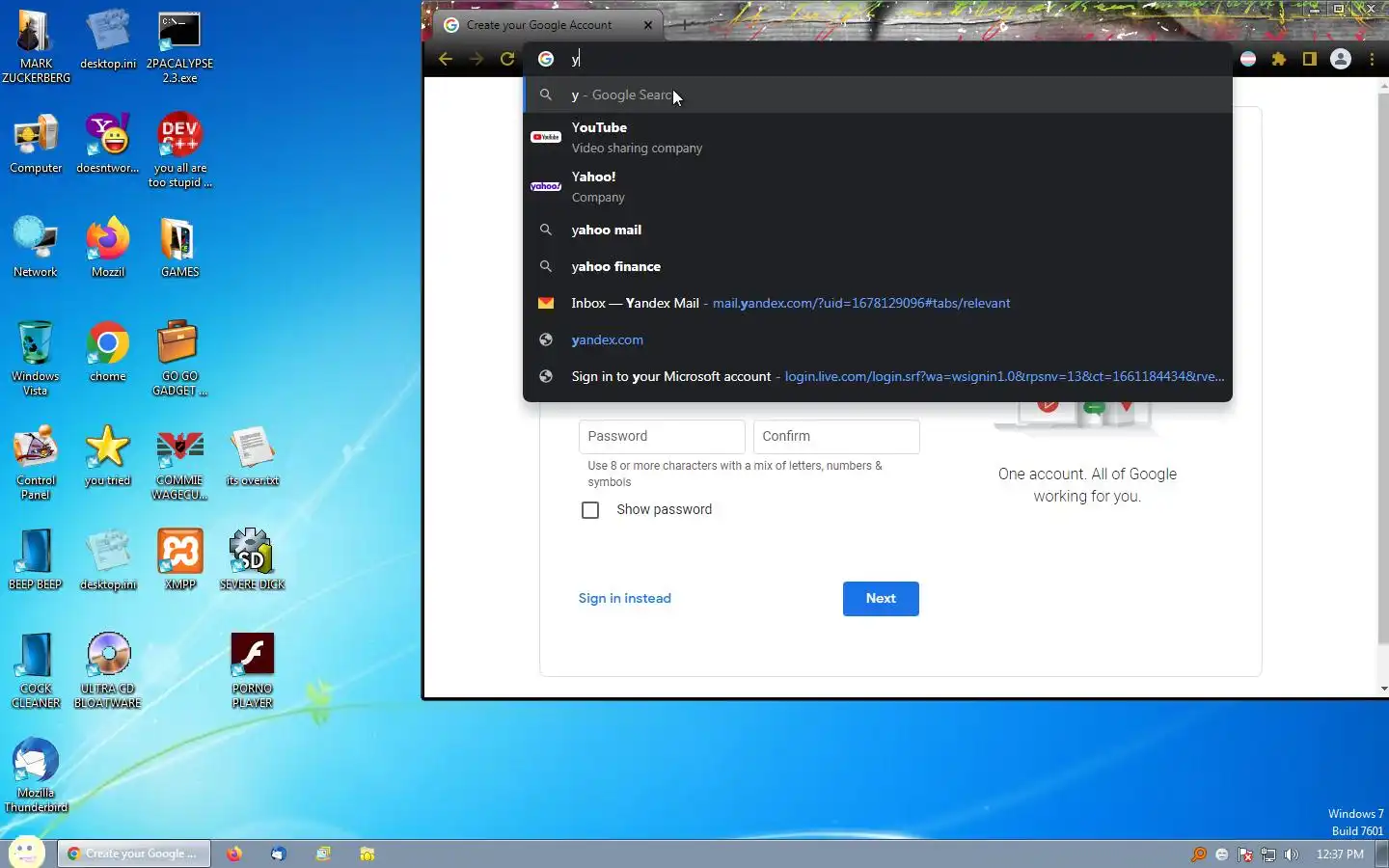Screen dimensions: 1389x868
Task: Select the BEEP BEEP desktop icon
Action: [x=36, y=561]
